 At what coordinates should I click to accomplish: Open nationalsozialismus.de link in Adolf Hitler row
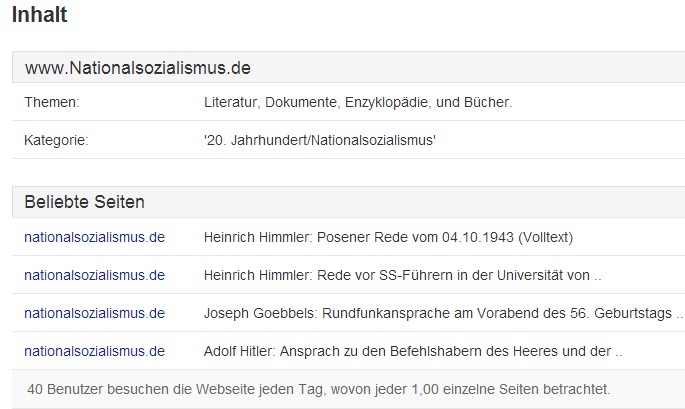94,351
